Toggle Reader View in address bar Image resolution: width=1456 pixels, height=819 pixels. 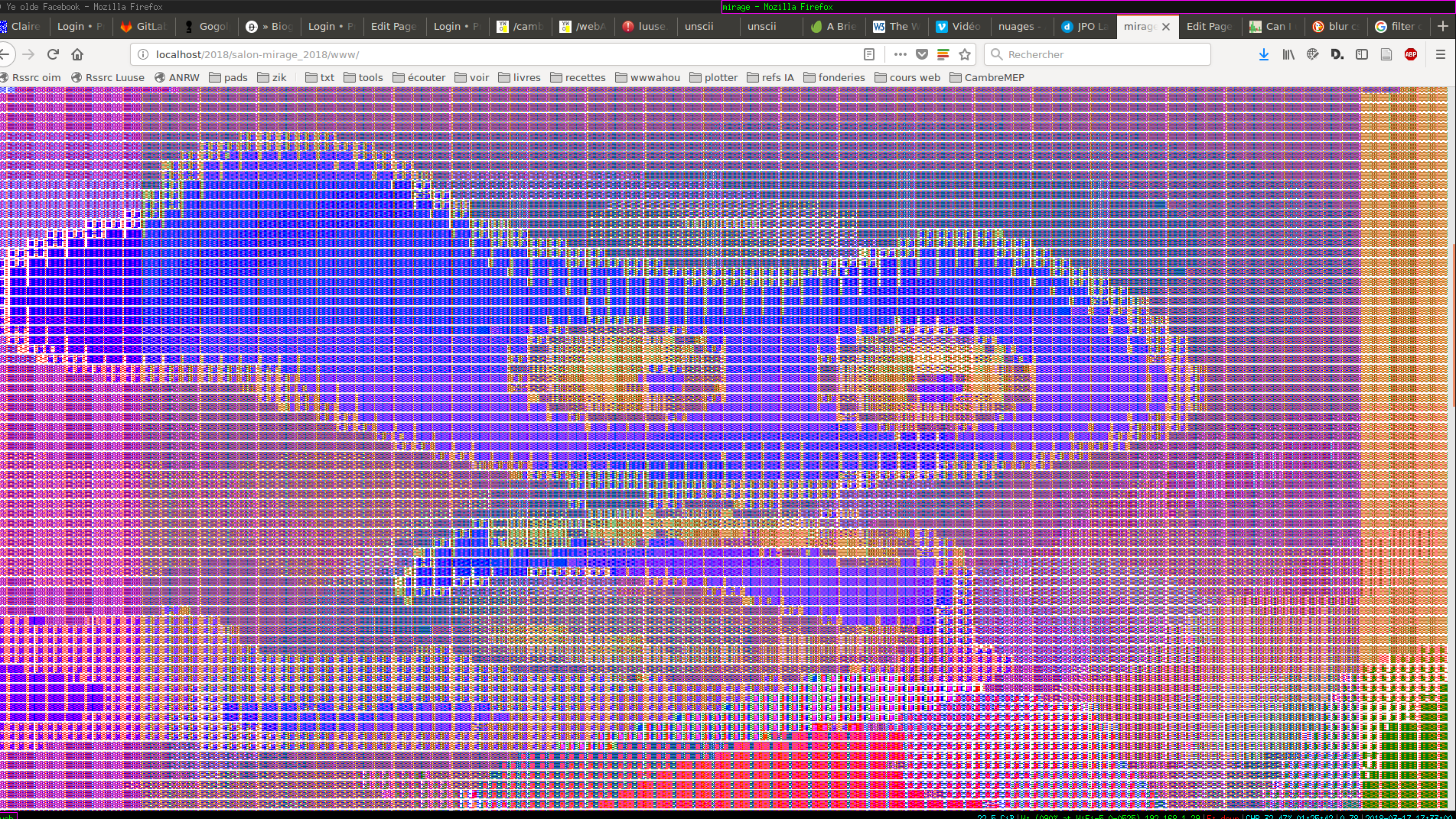[869, 54]
